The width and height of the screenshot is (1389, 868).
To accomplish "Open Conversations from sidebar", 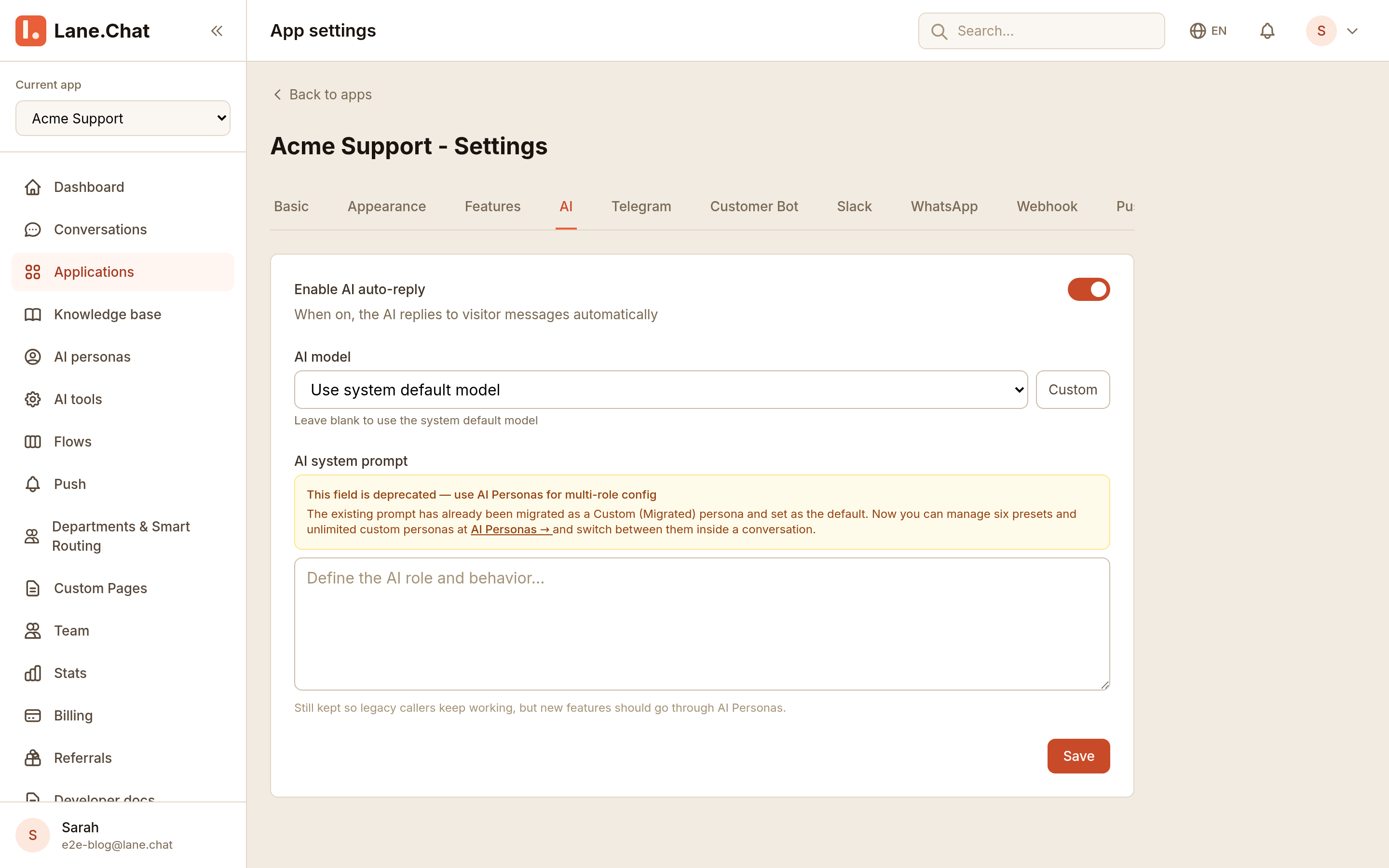I will [123, 230].
